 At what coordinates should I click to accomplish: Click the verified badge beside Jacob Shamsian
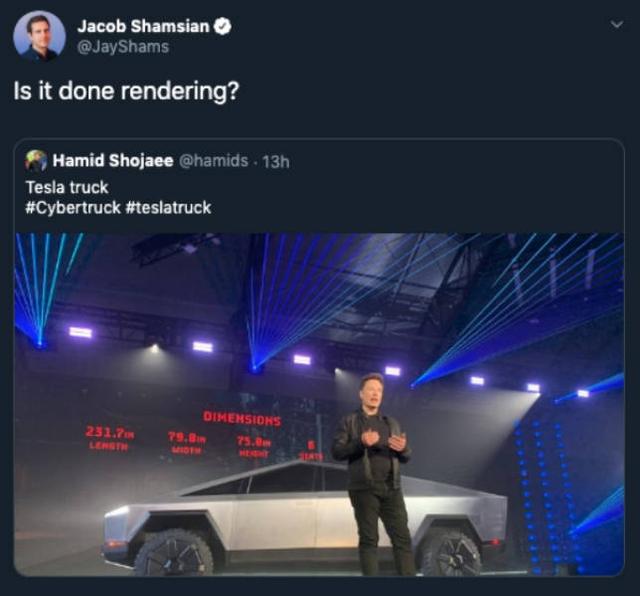coord(223,26)
